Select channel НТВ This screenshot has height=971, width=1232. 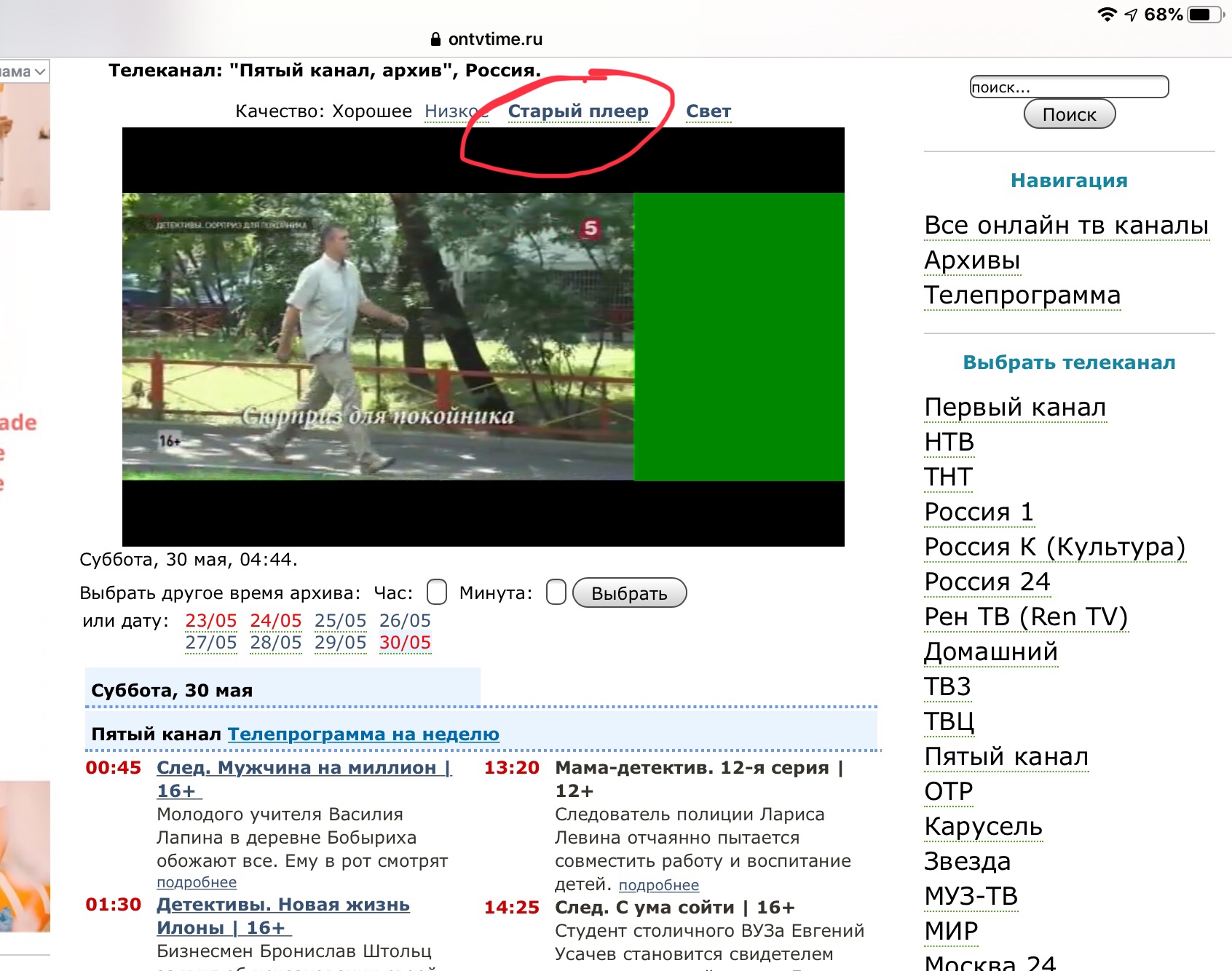coord(949,443)
